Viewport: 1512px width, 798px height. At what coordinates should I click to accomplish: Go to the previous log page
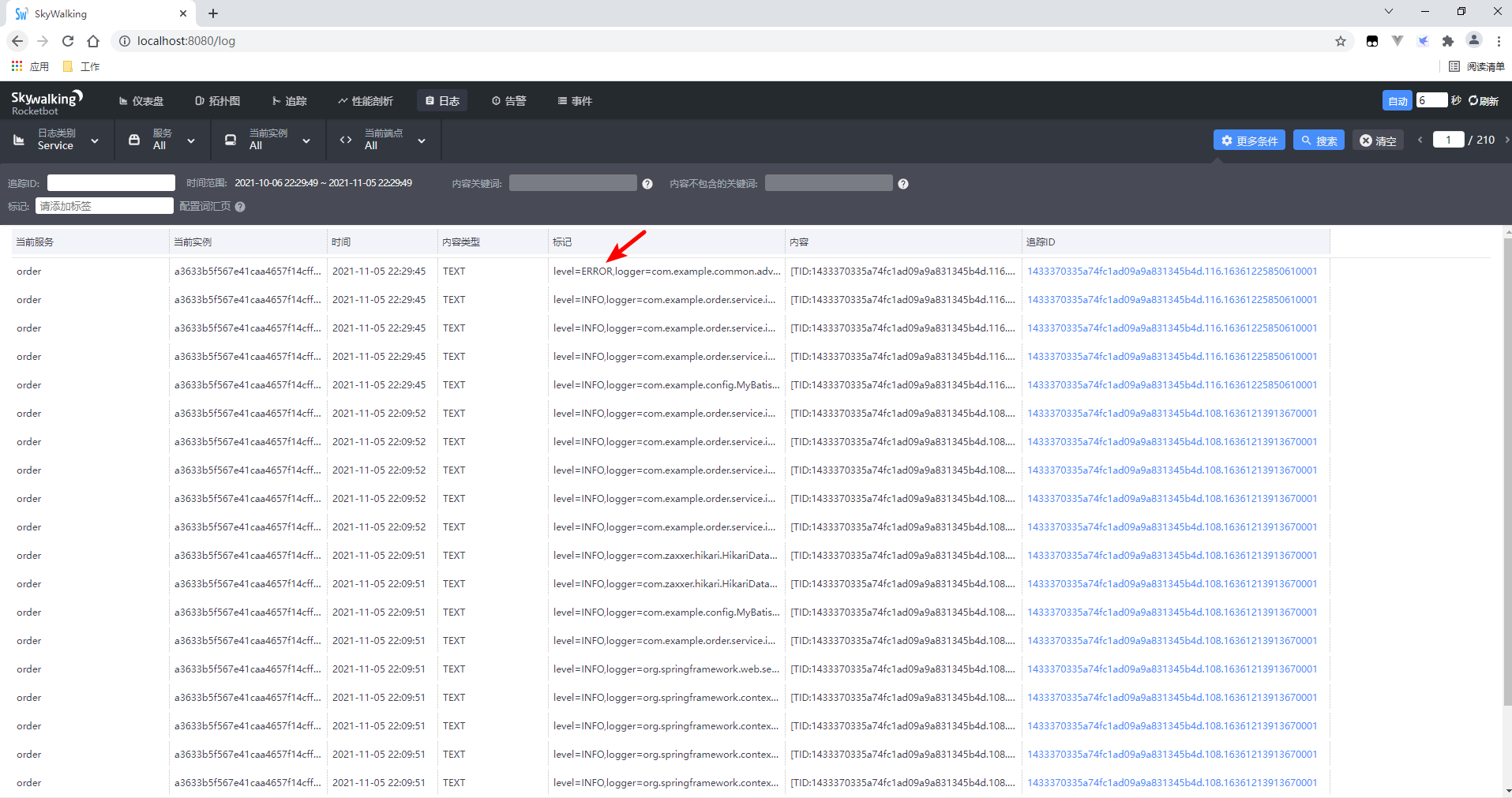coord(1420,140)
